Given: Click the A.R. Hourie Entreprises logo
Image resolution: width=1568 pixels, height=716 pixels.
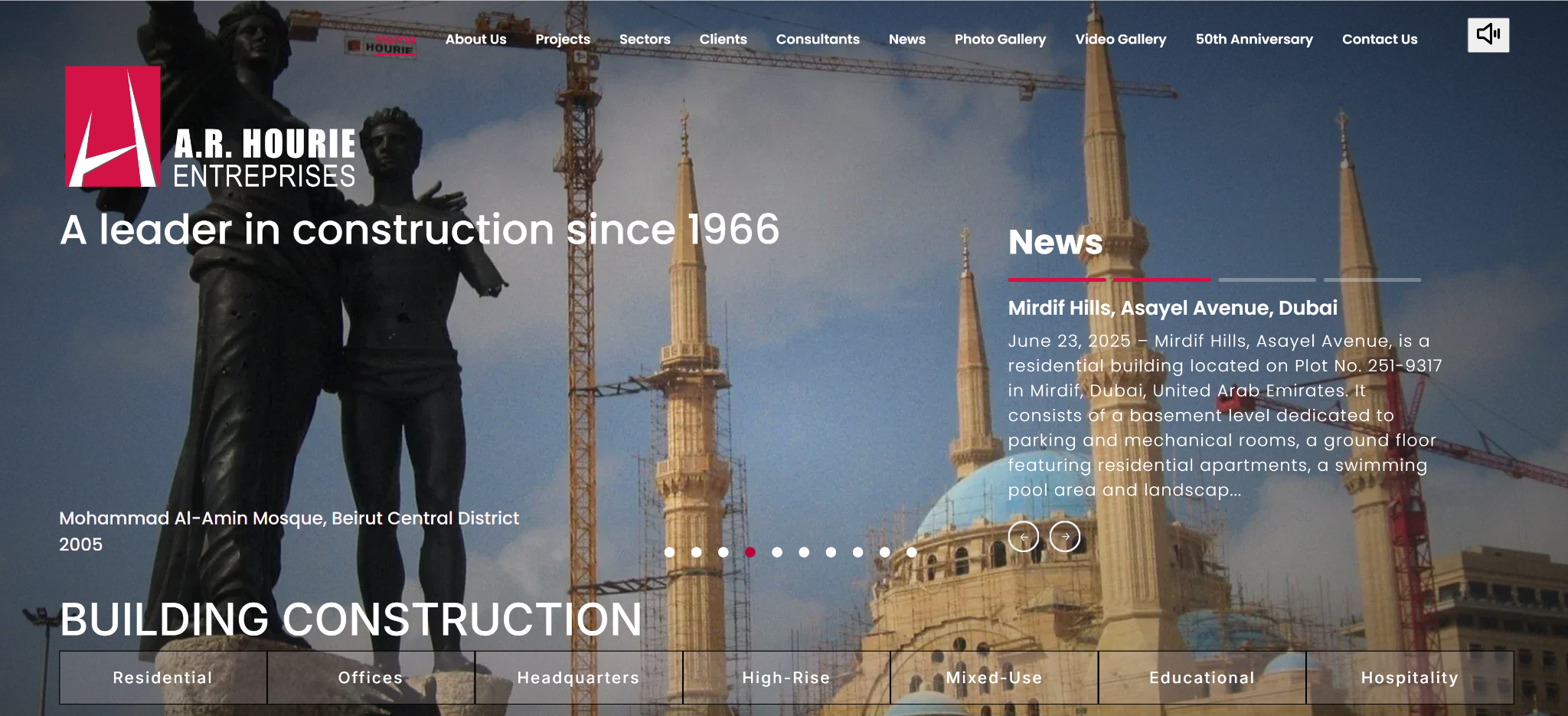Looking at the screenshot, I should tap(211, 127).
